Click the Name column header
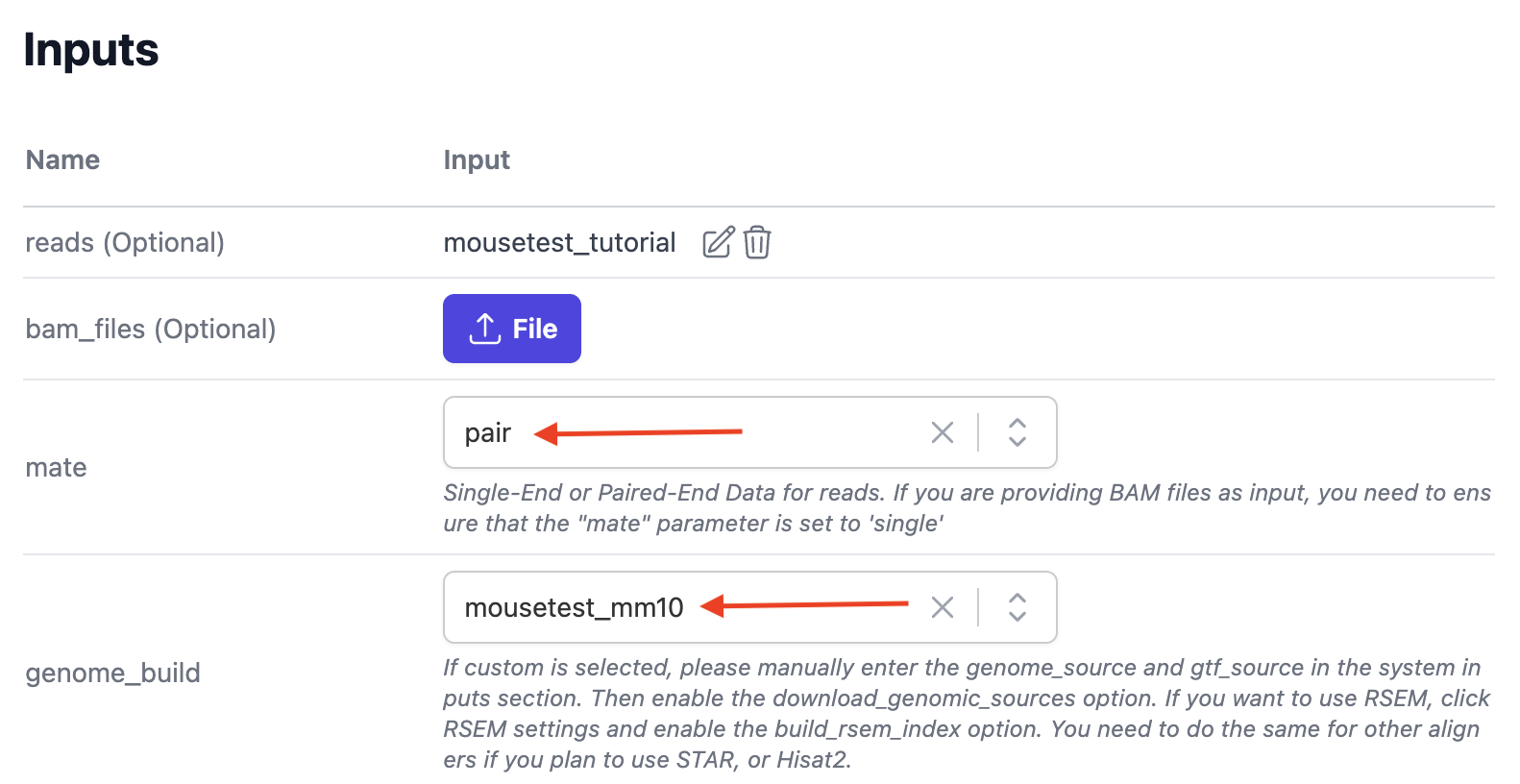1520x784 pixels. click(62, 160)
